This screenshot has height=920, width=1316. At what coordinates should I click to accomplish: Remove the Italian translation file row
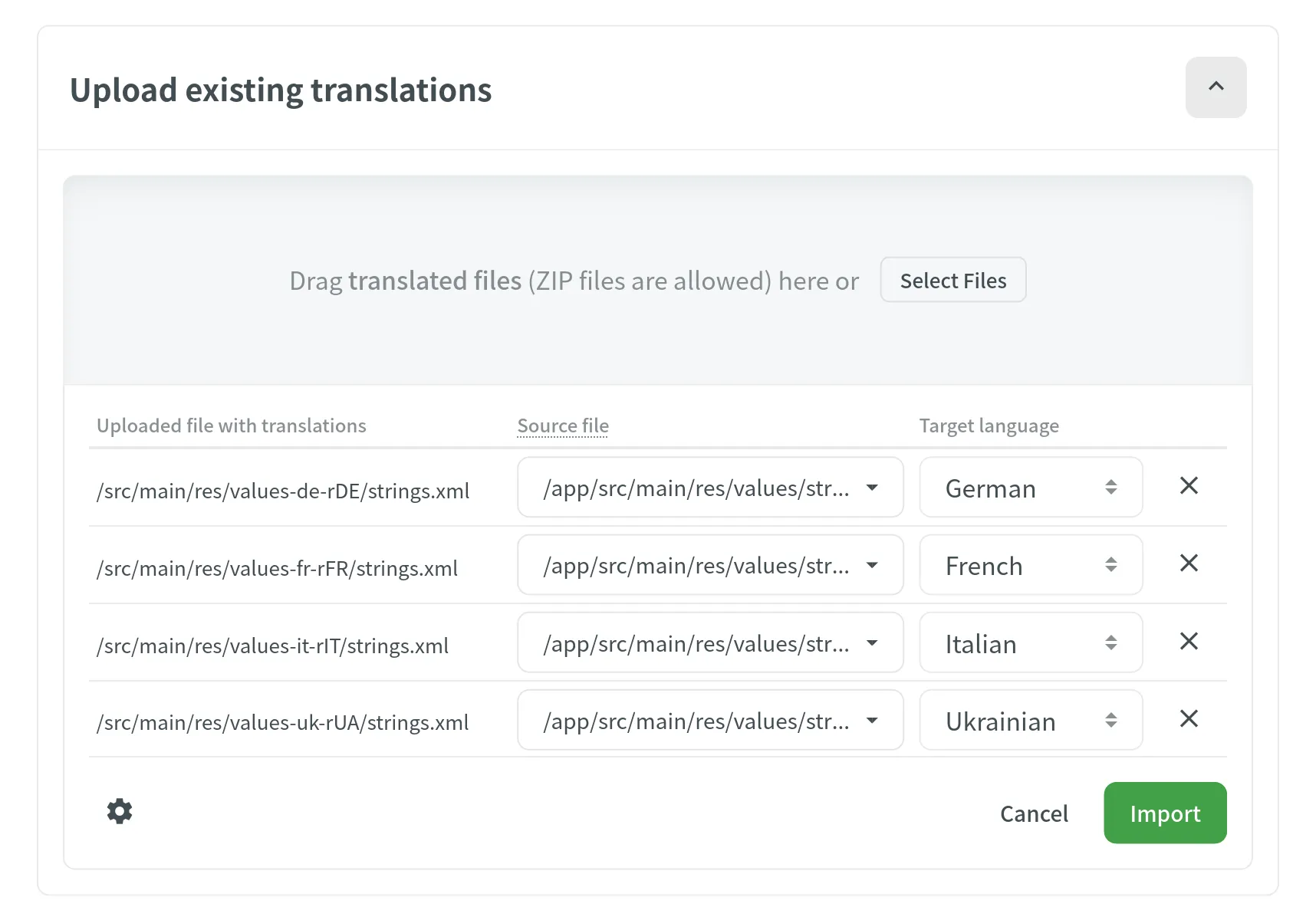pos(1189,642)
